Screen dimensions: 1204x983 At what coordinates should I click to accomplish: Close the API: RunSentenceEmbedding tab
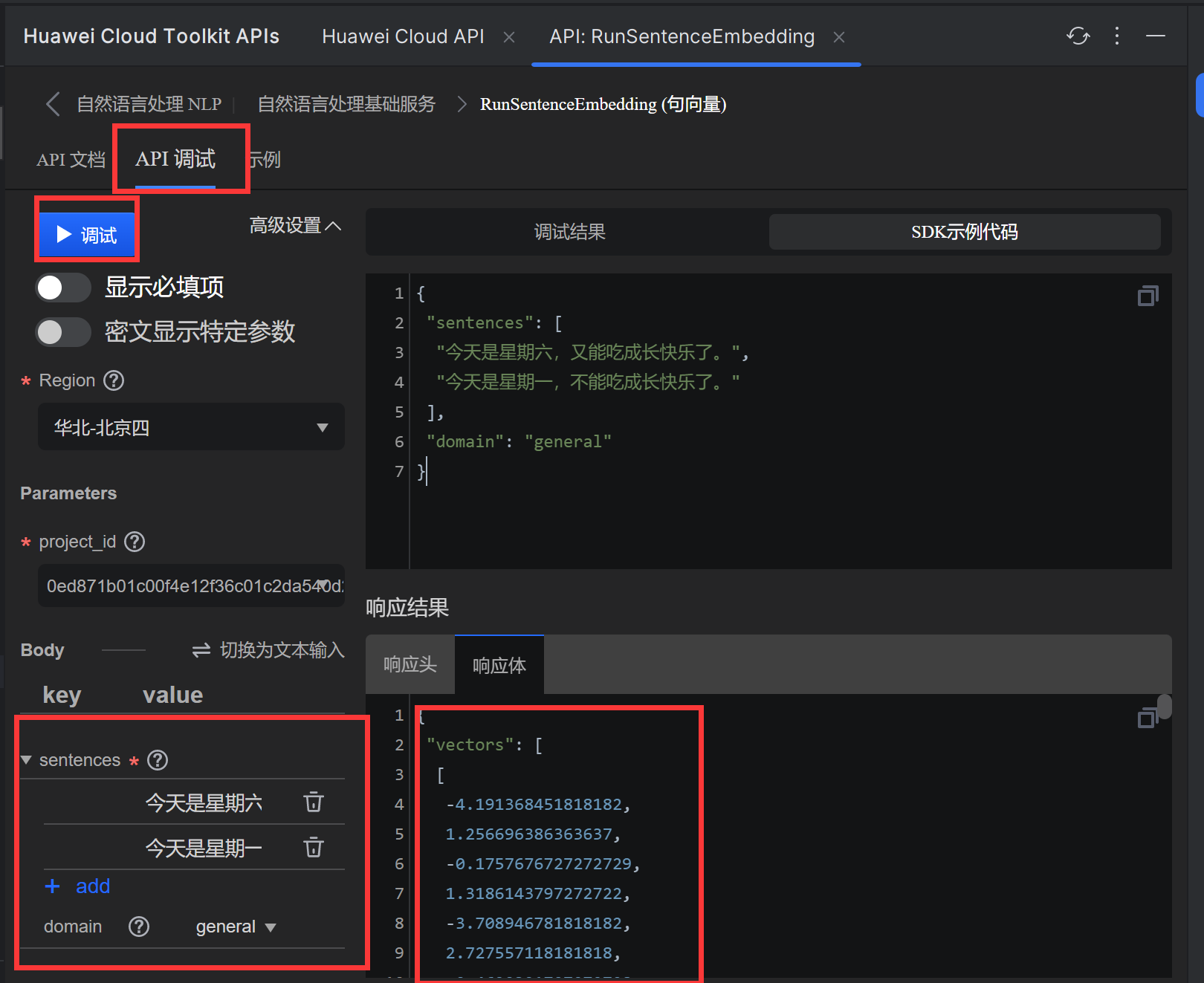[839, 37]
